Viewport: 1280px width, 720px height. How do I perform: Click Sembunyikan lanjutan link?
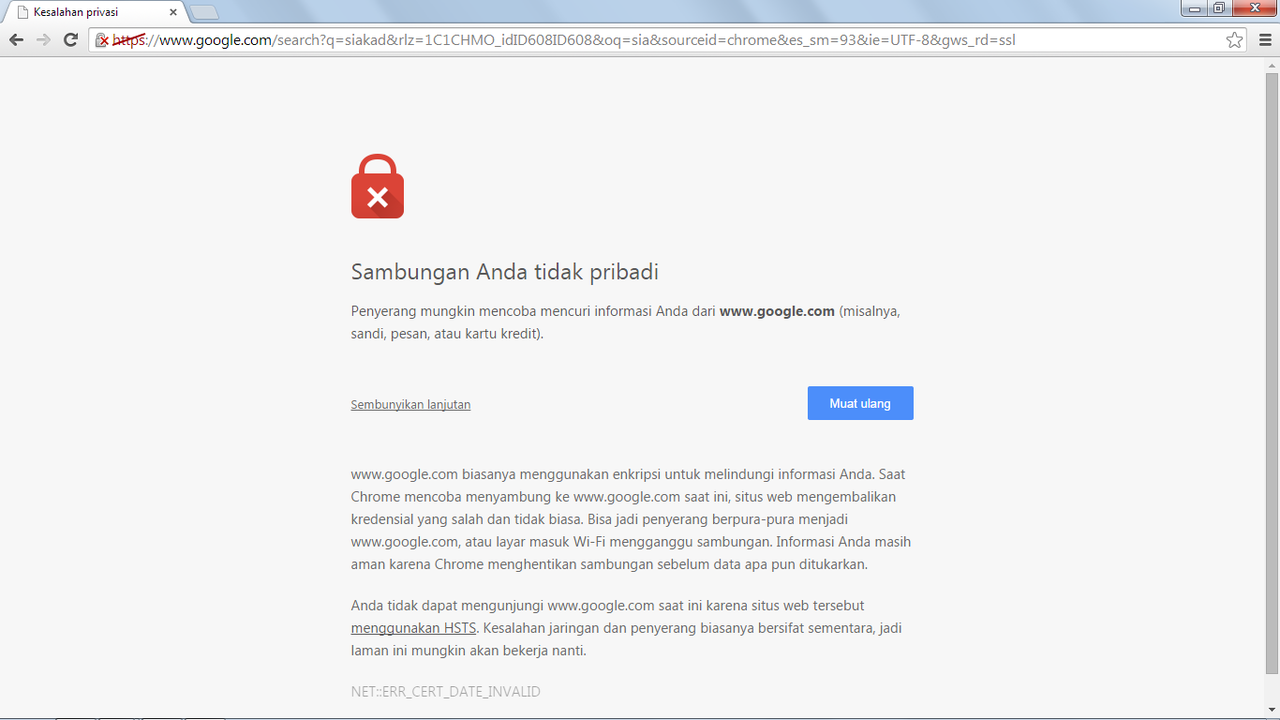pyautogui.click(x=411, y=405)
